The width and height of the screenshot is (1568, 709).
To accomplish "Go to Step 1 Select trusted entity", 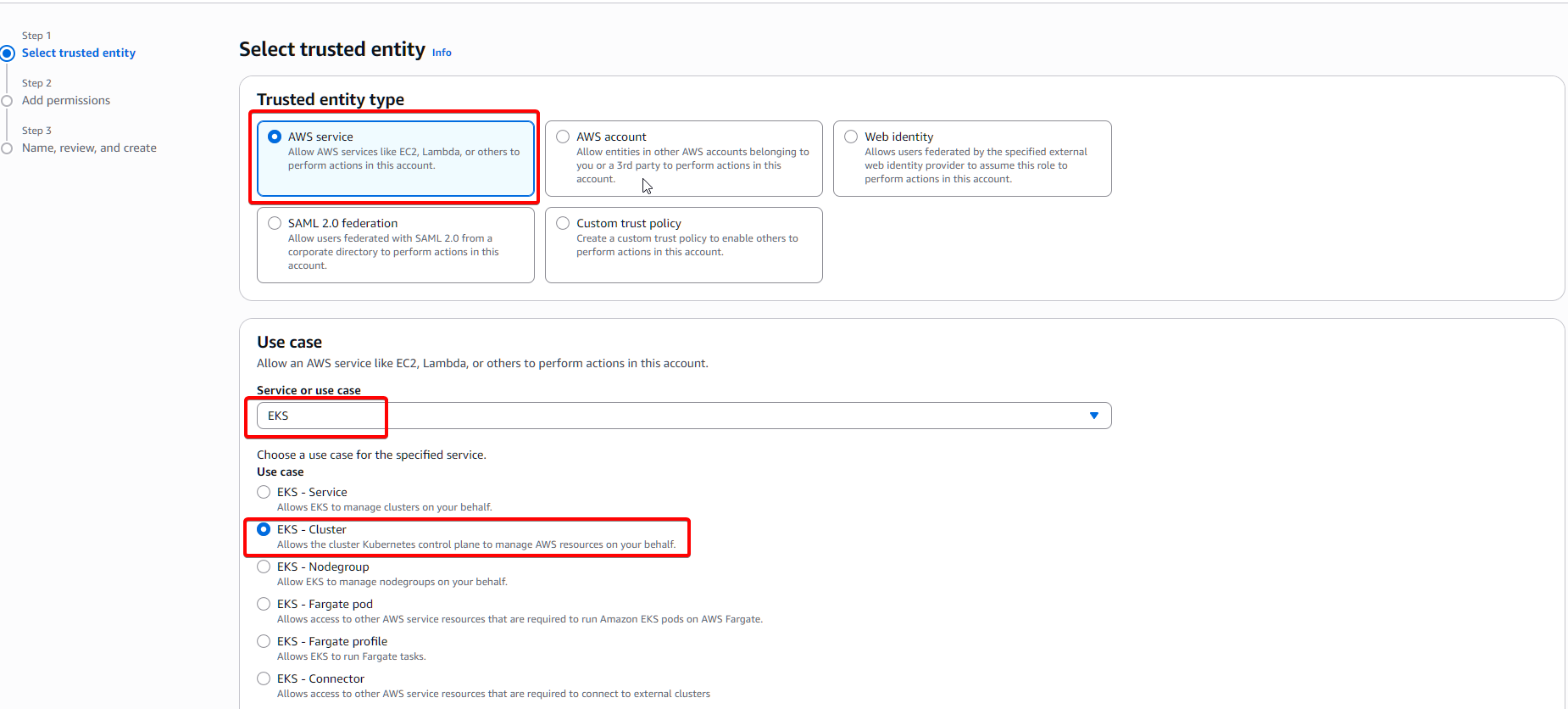I will tap(79, 53).
